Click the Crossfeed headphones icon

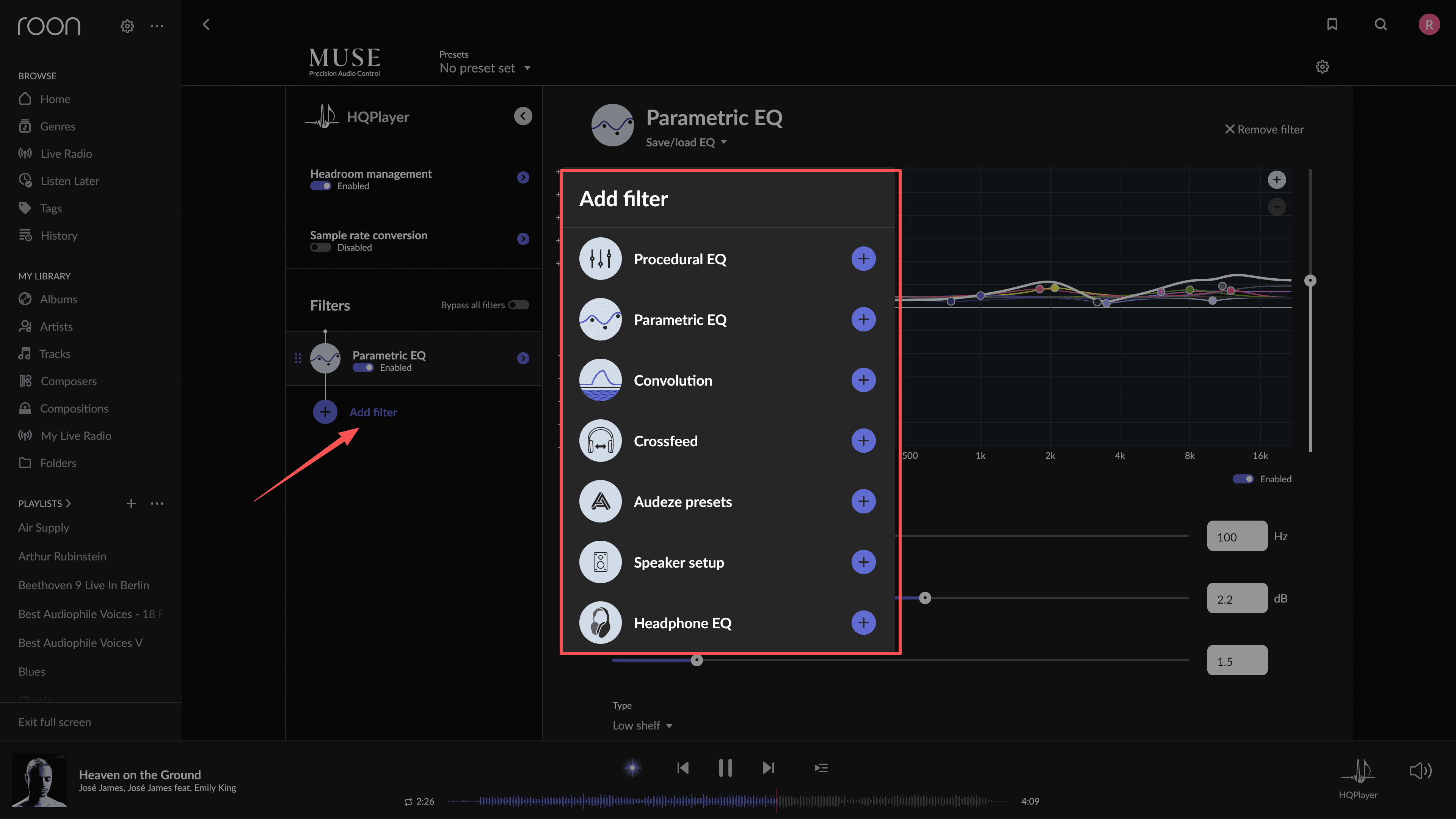(x=600, y=440)
